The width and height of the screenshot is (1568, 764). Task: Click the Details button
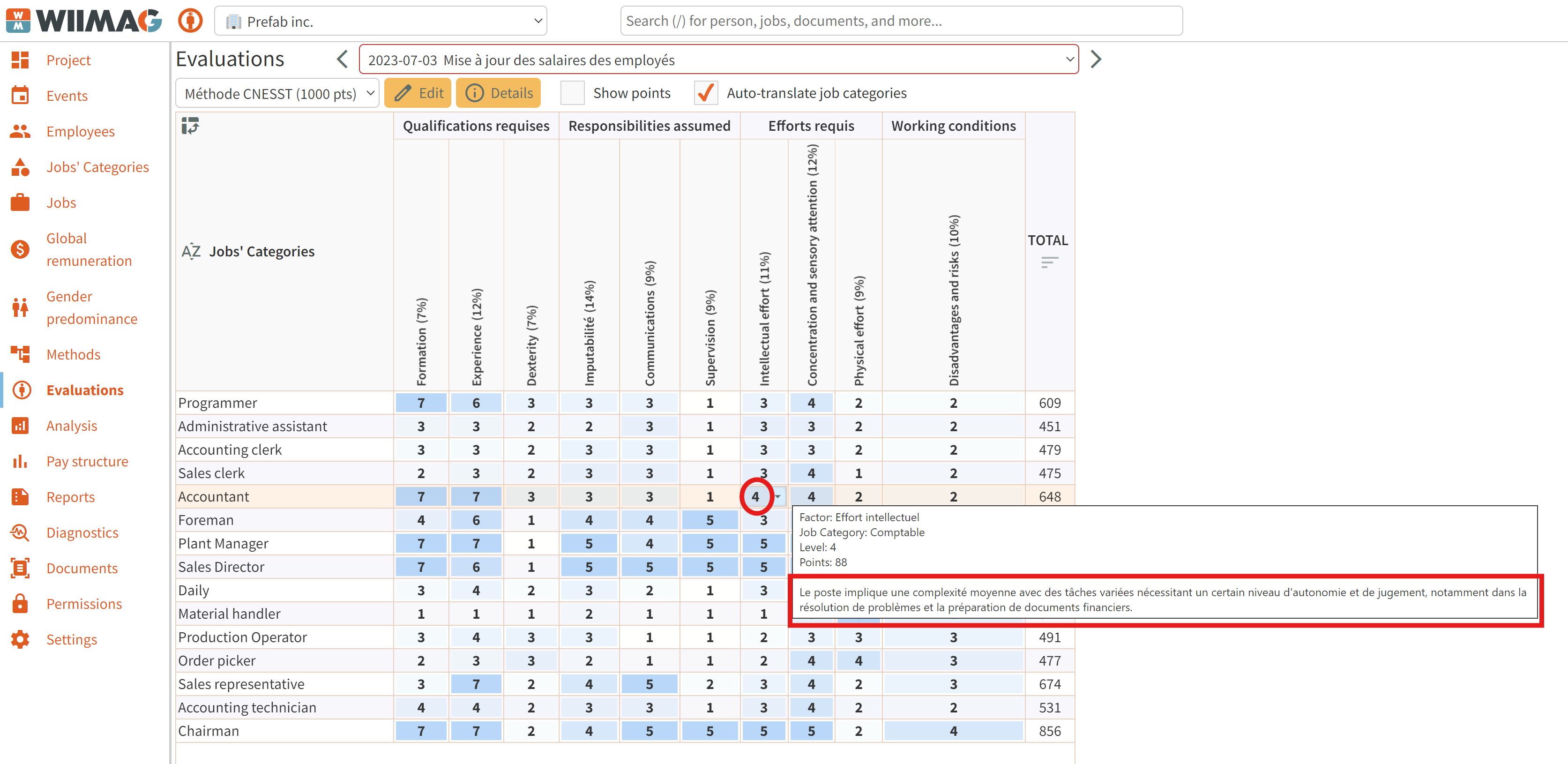click(x=499, y=92)
